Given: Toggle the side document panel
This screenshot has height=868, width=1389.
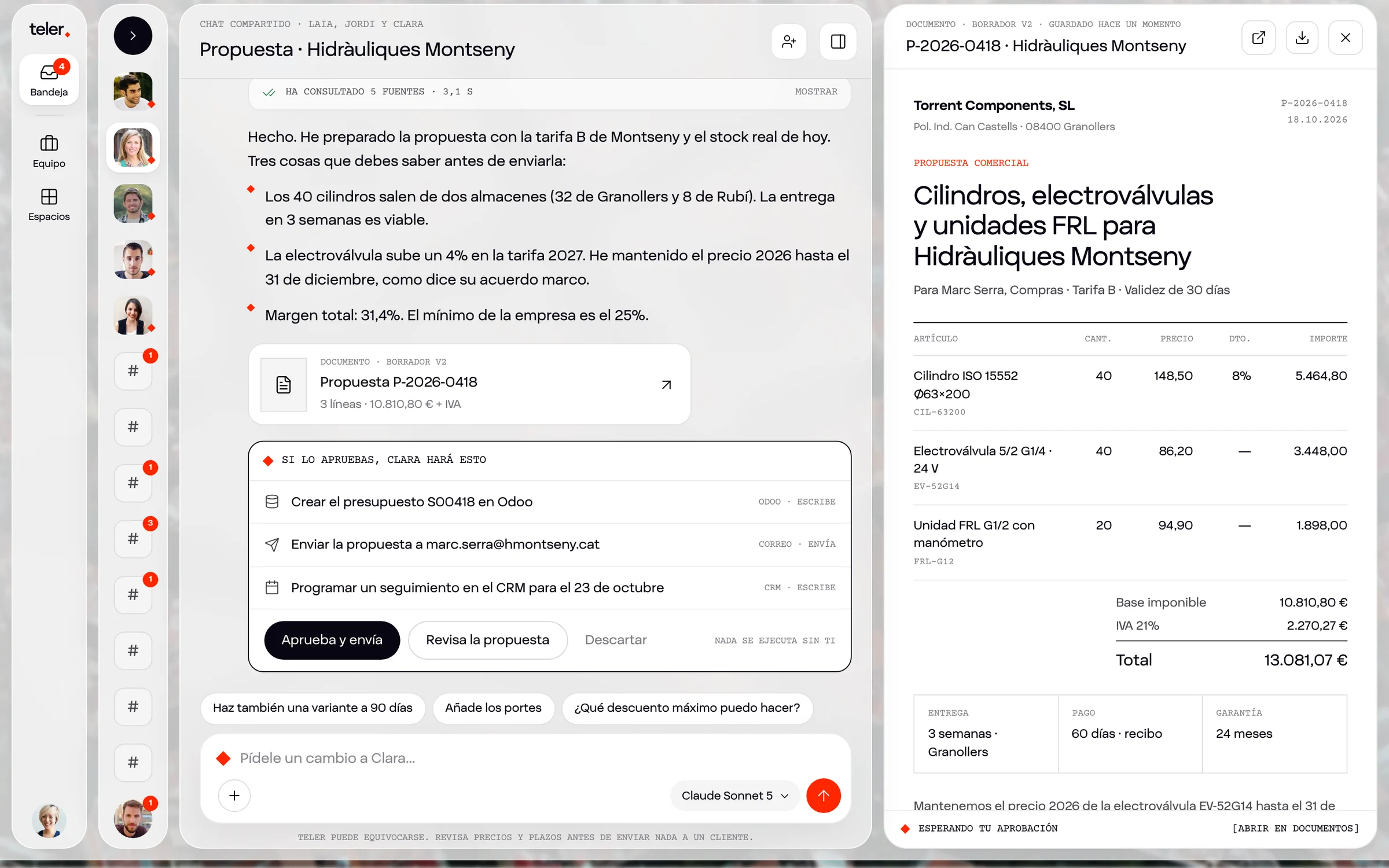Looking at the screenshot, I should click(x=838, y=42).
